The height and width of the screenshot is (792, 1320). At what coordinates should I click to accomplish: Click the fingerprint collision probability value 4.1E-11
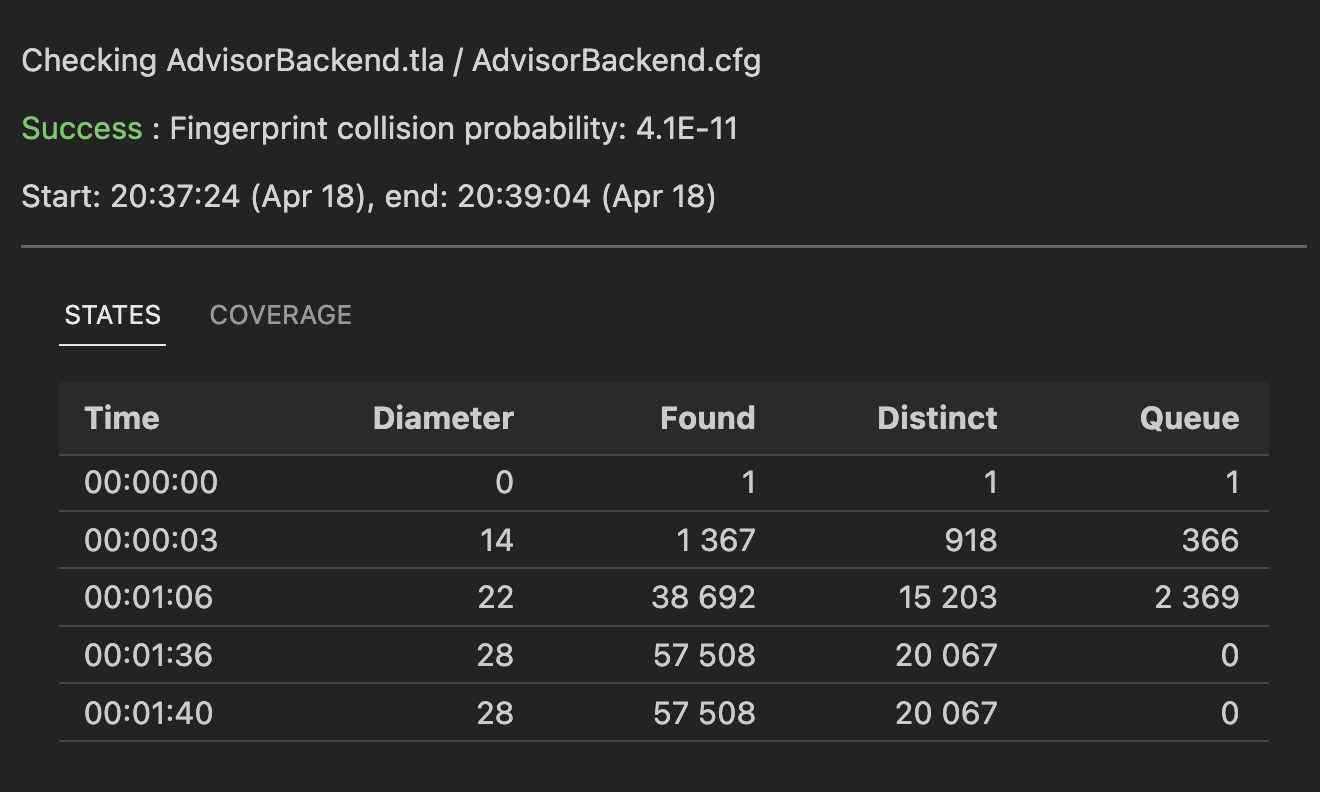click(x=687, y=129)
